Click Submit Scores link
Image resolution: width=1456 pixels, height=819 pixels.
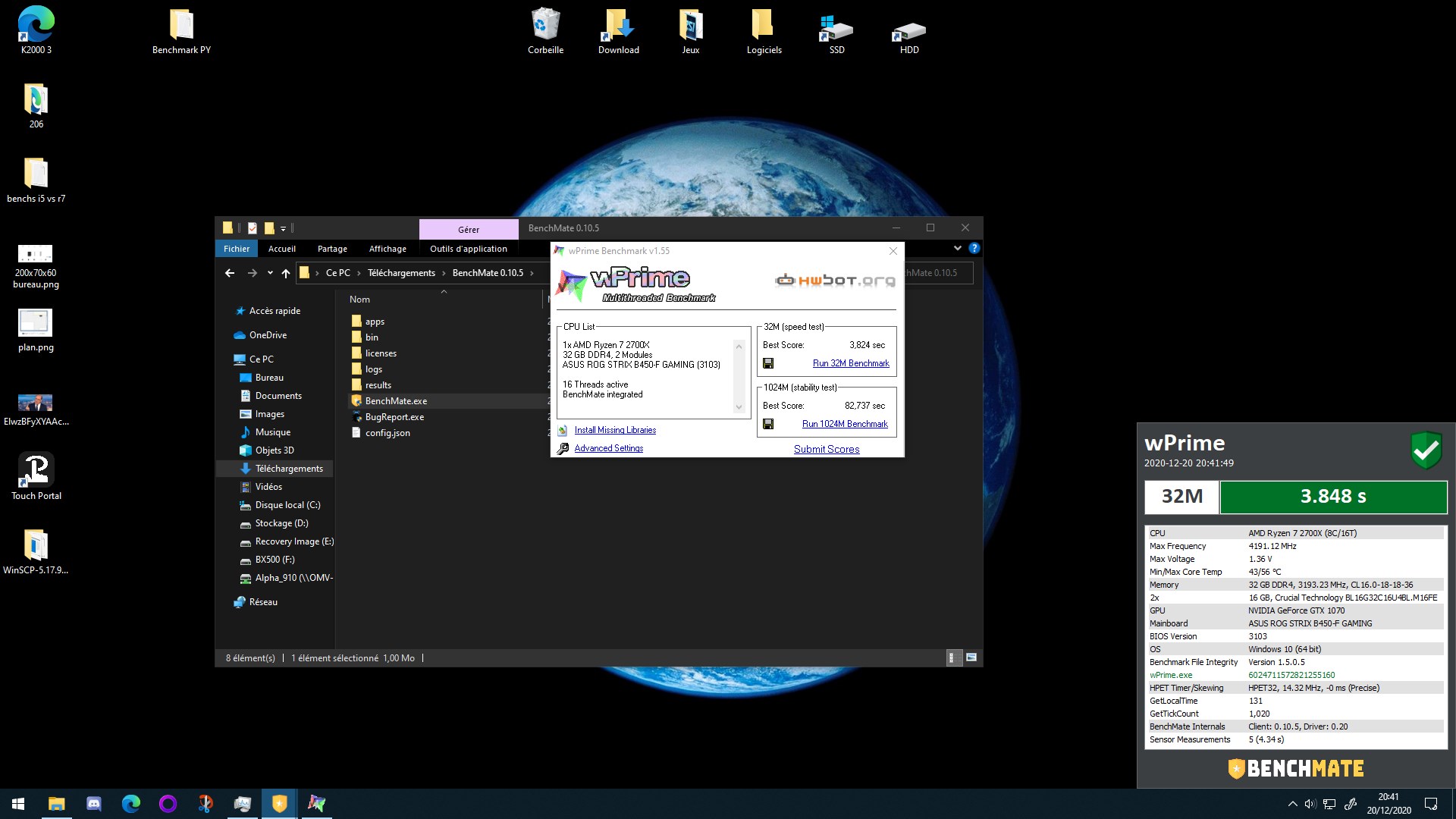[x=827, y=449]
